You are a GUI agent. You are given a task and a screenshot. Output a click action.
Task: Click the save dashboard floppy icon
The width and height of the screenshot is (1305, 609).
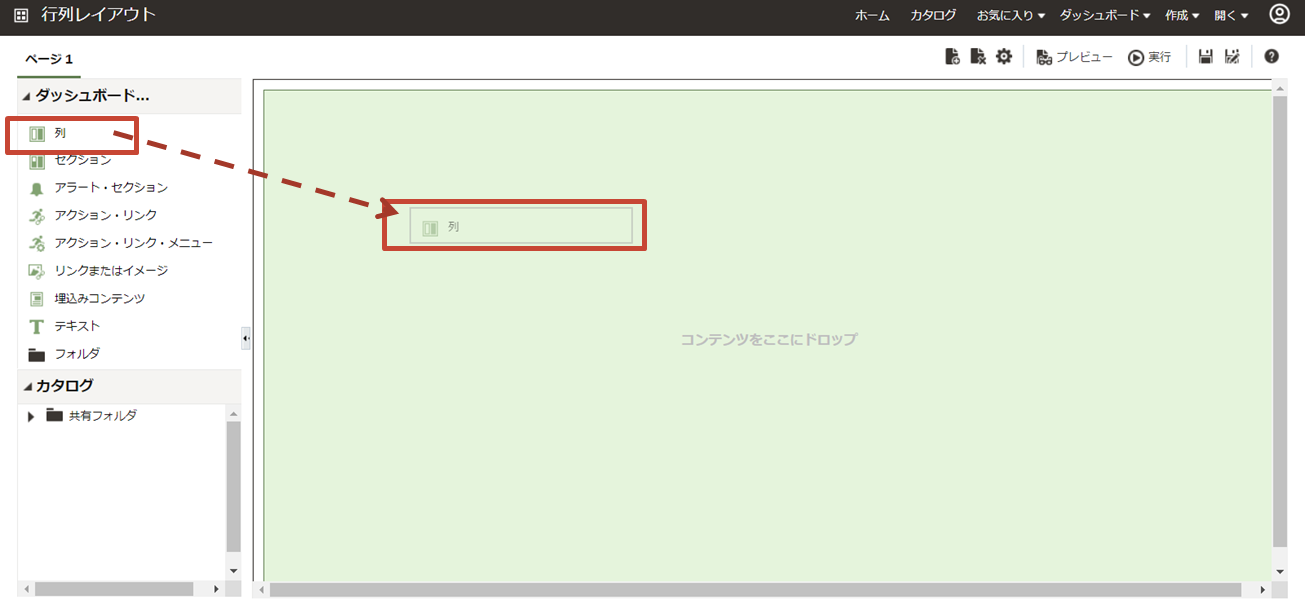[1206, 57]
